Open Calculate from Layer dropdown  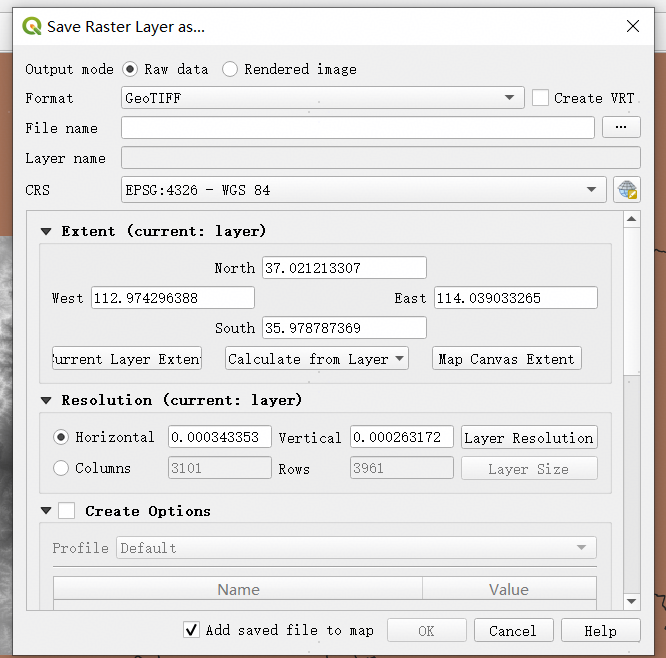316,359
